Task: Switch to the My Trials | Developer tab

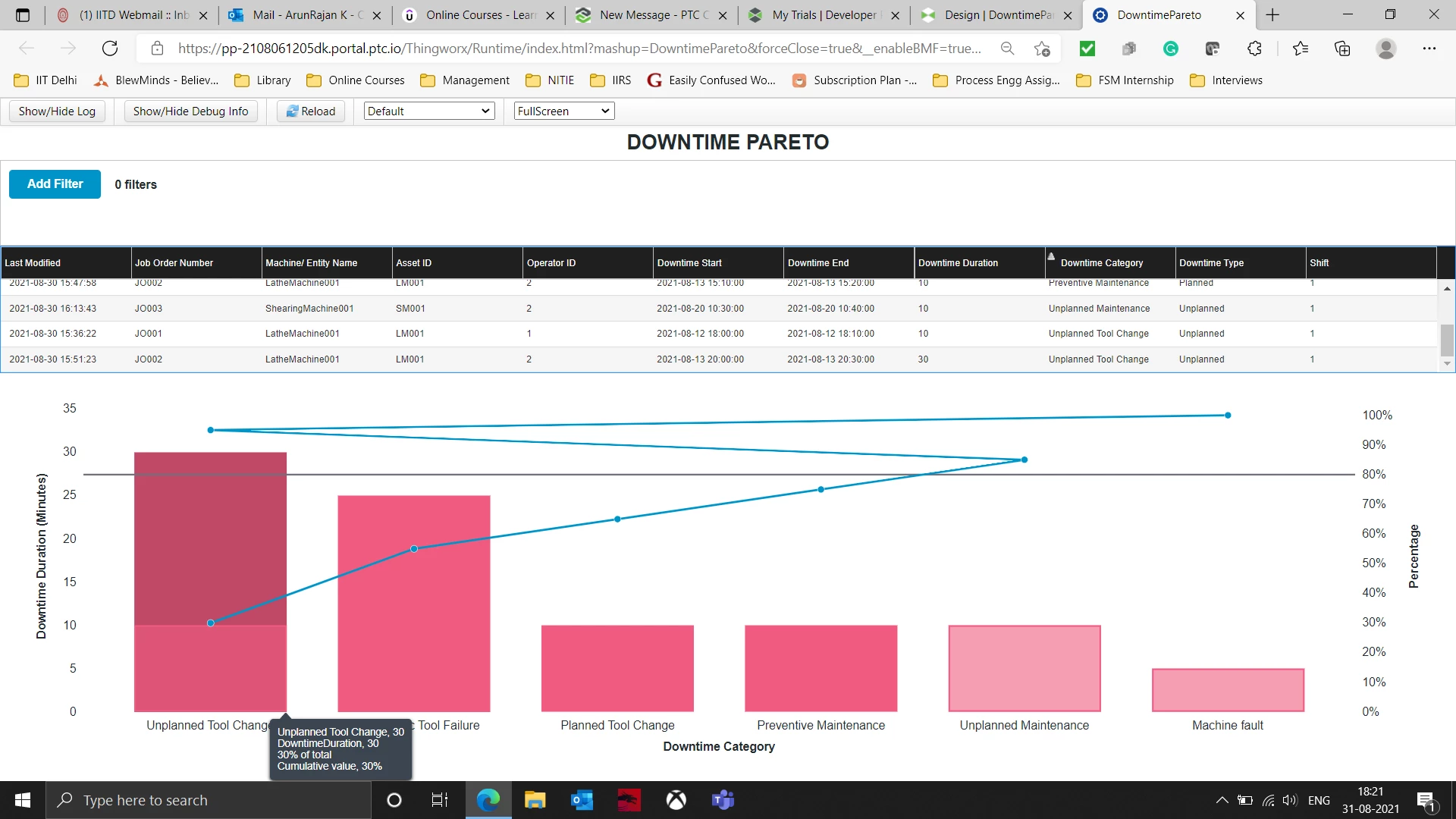Action: pos(824,15)
